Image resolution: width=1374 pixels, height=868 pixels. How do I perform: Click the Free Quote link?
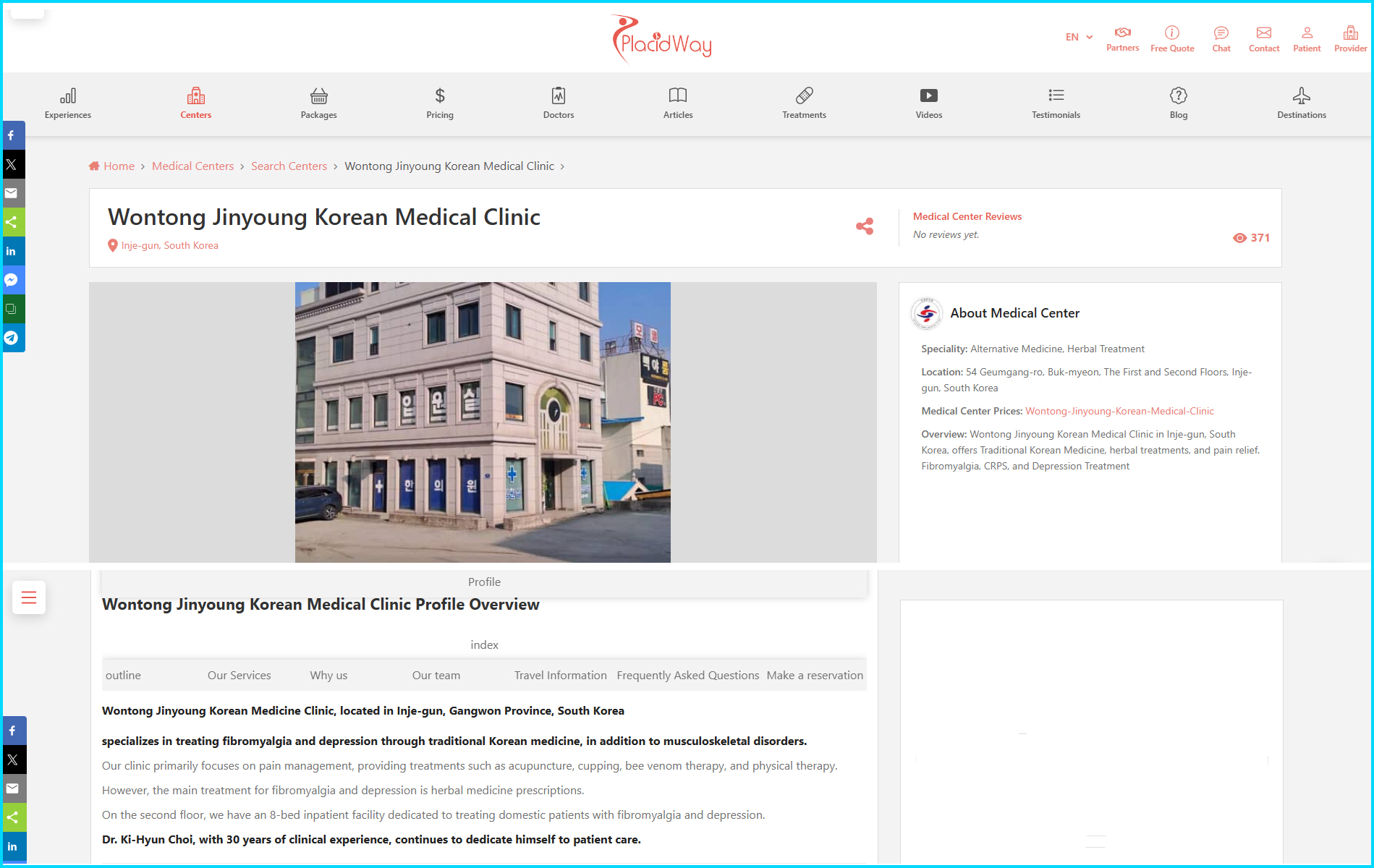click(1171, 39)
